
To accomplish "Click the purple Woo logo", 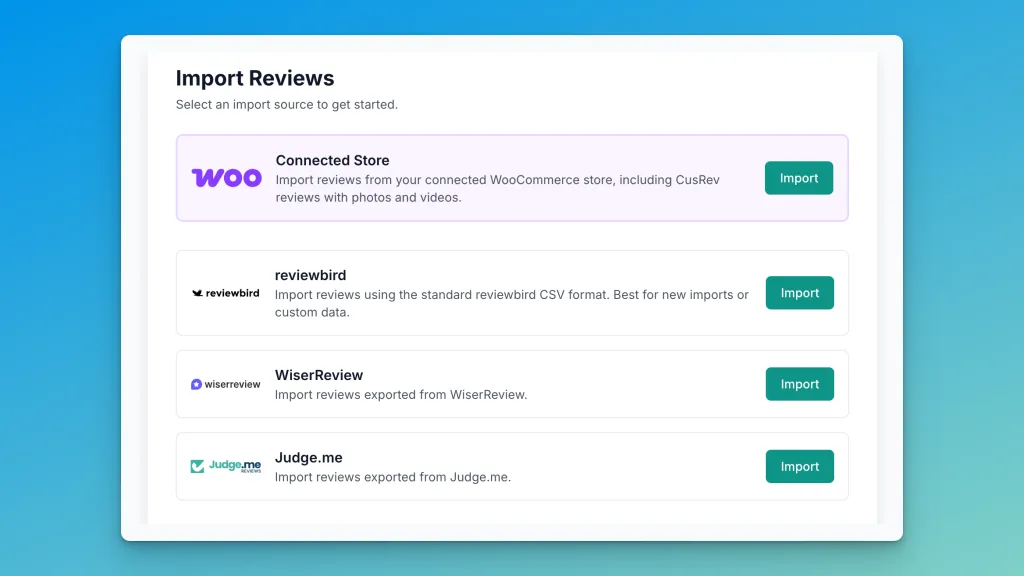I will 227,178.
